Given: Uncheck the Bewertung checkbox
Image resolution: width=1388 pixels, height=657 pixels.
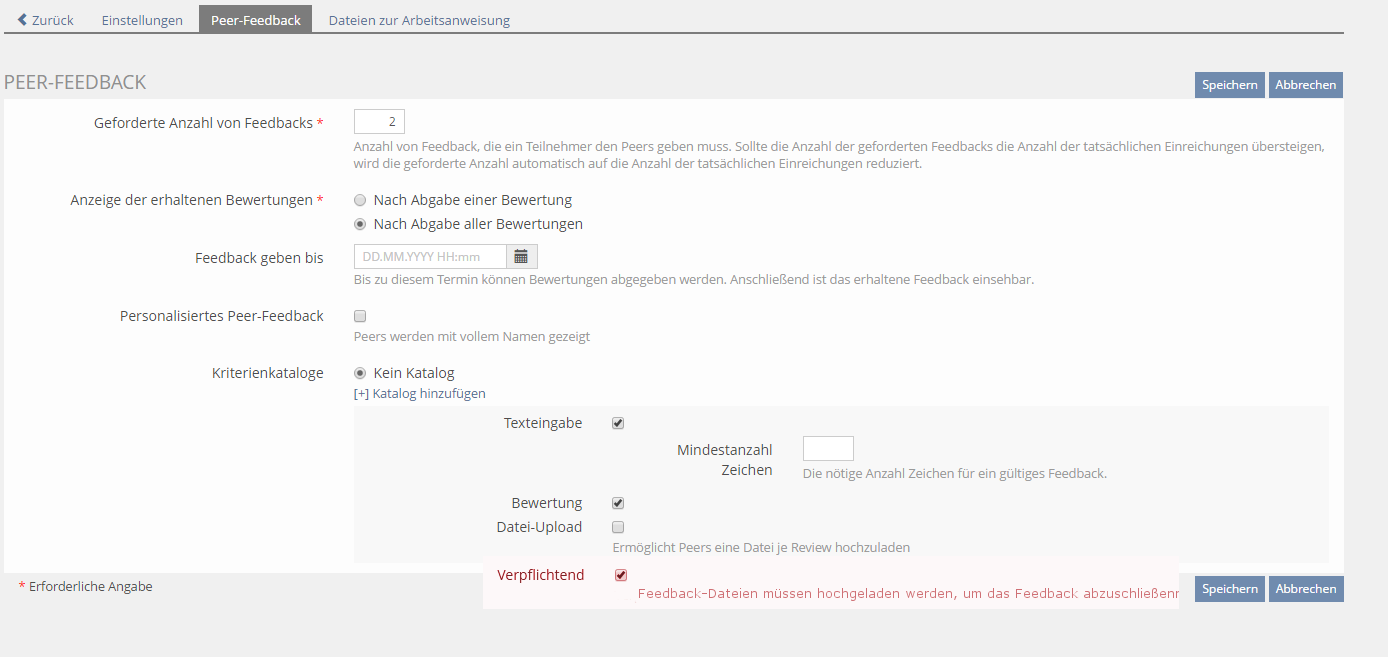Looking at the screenshot, I should coord(618,503).
